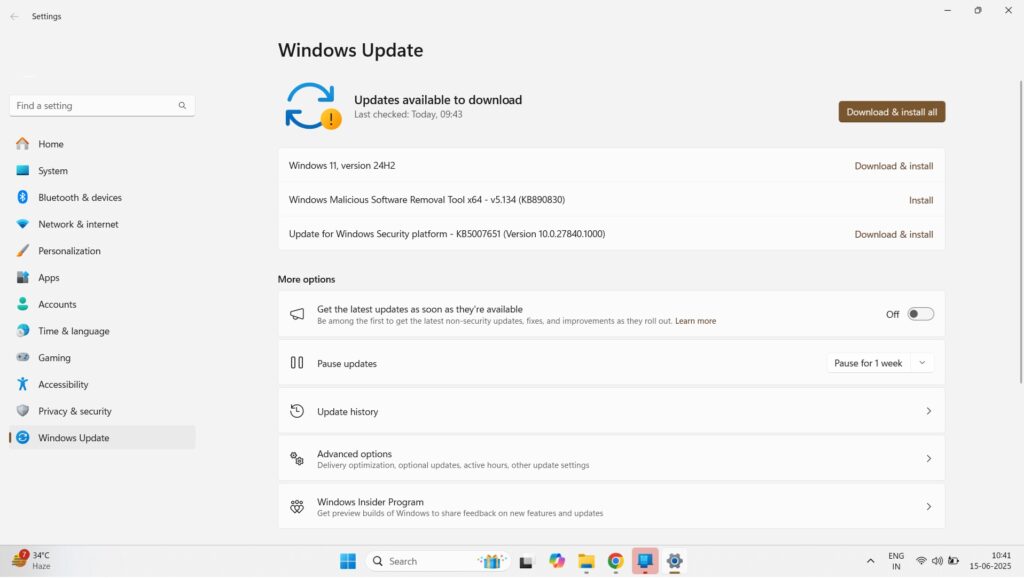Open Accounts in settings sidebar
This screenshot has height=578, width=1024.
[x=103, y=304]
